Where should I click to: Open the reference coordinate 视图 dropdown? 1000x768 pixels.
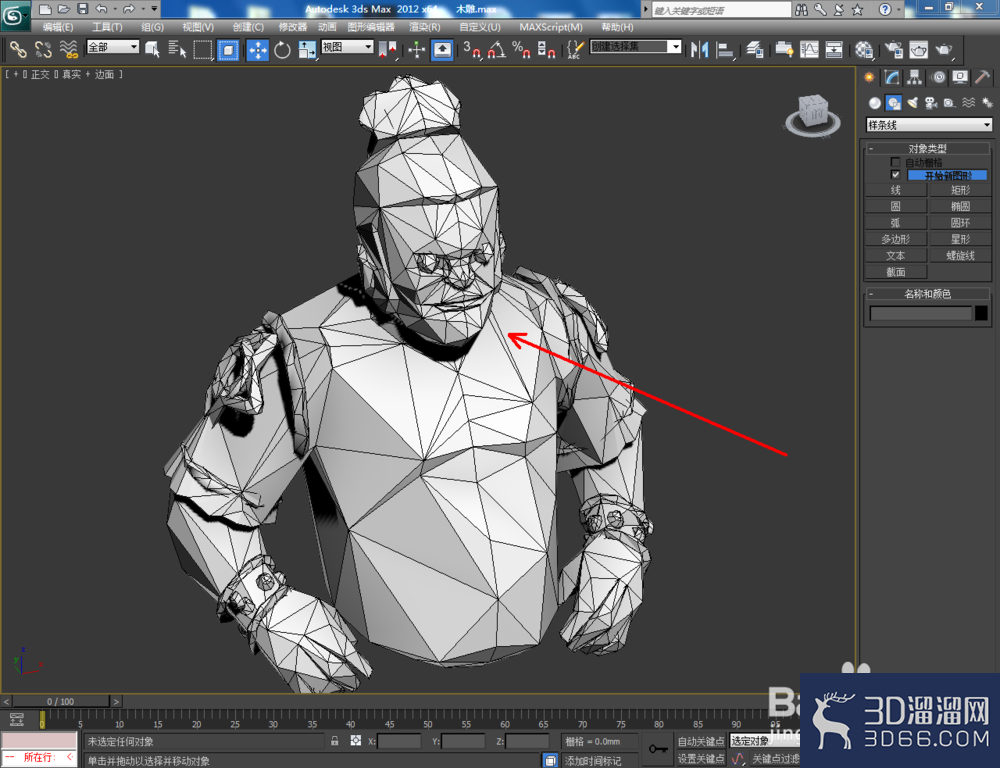347,47
